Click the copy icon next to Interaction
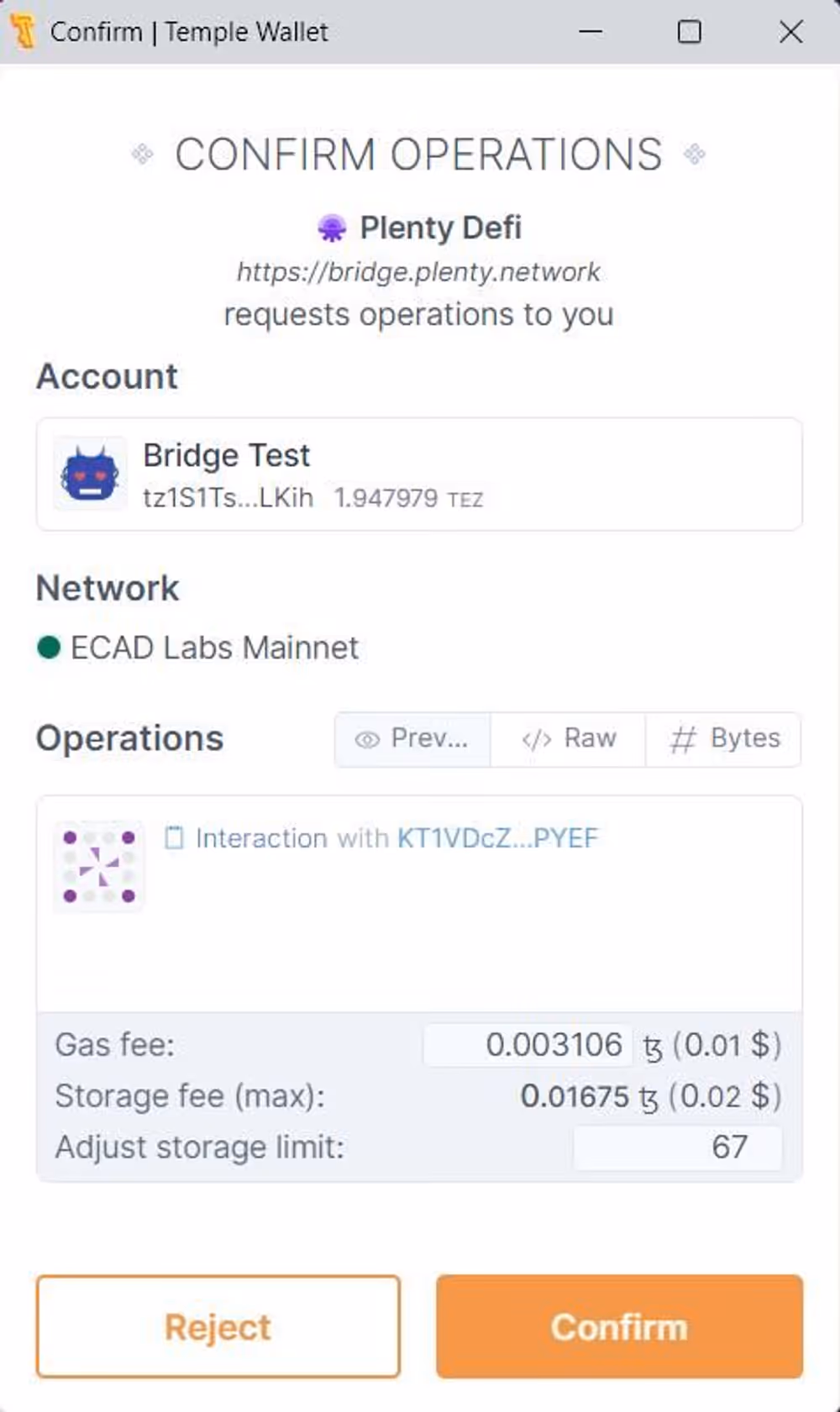This screenshot has width=840, height=1412. tap(174, 837)
